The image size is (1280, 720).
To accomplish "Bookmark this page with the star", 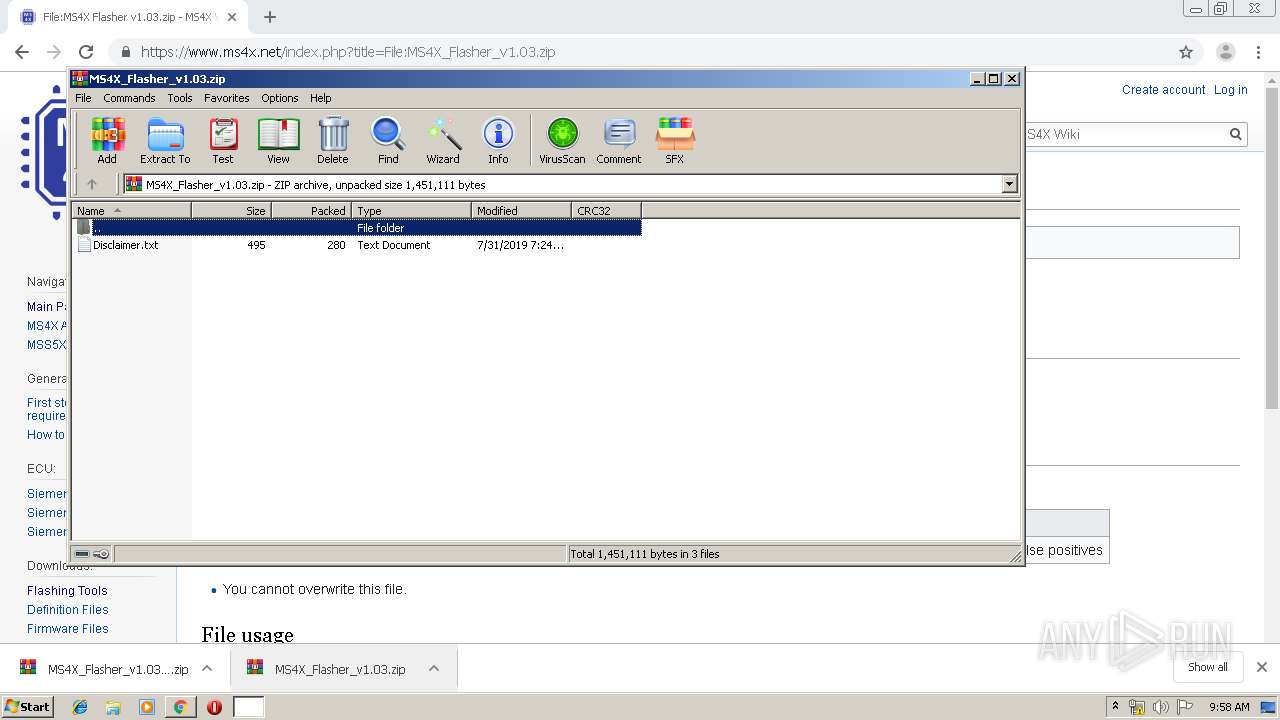I will point(1186,52).
